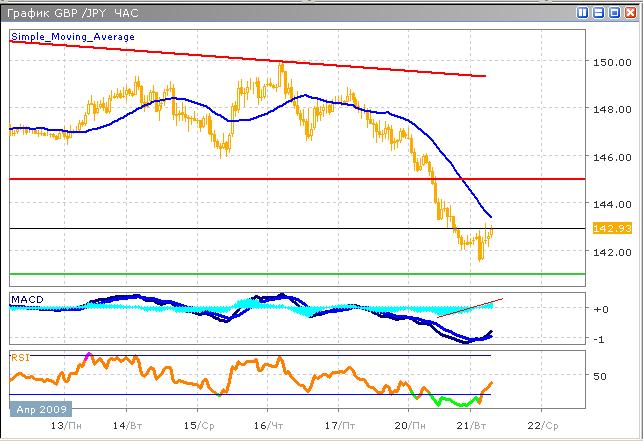Click the 16/Чт date on time axis
Image resolution: width=643 pixels, height=441 pixels.
pos(267,424)
